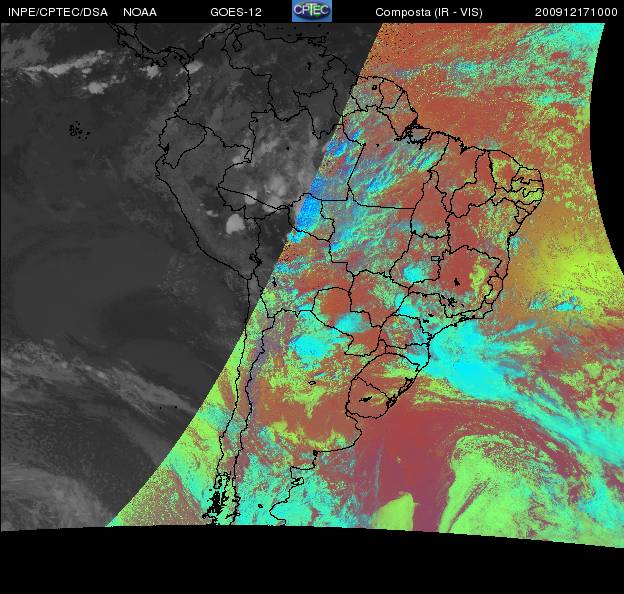Click the 200912171000 timestamp
Screen dimensions: 624x594
tap(576, 12)
